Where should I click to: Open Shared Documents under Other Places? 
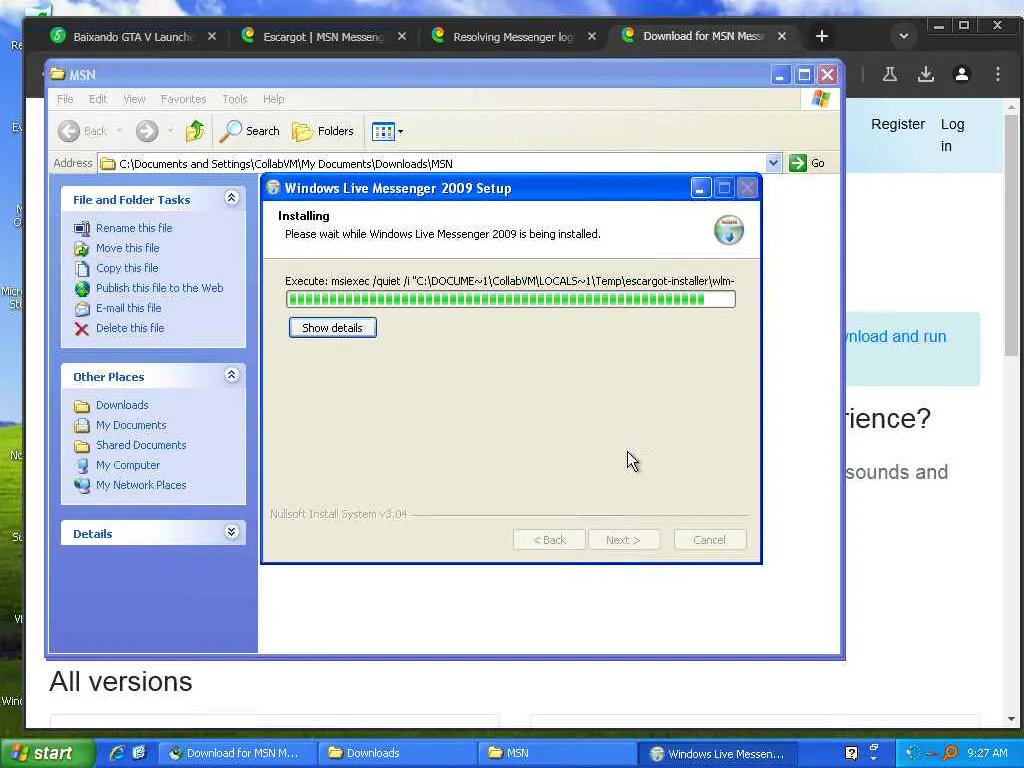tap(141, 445)
